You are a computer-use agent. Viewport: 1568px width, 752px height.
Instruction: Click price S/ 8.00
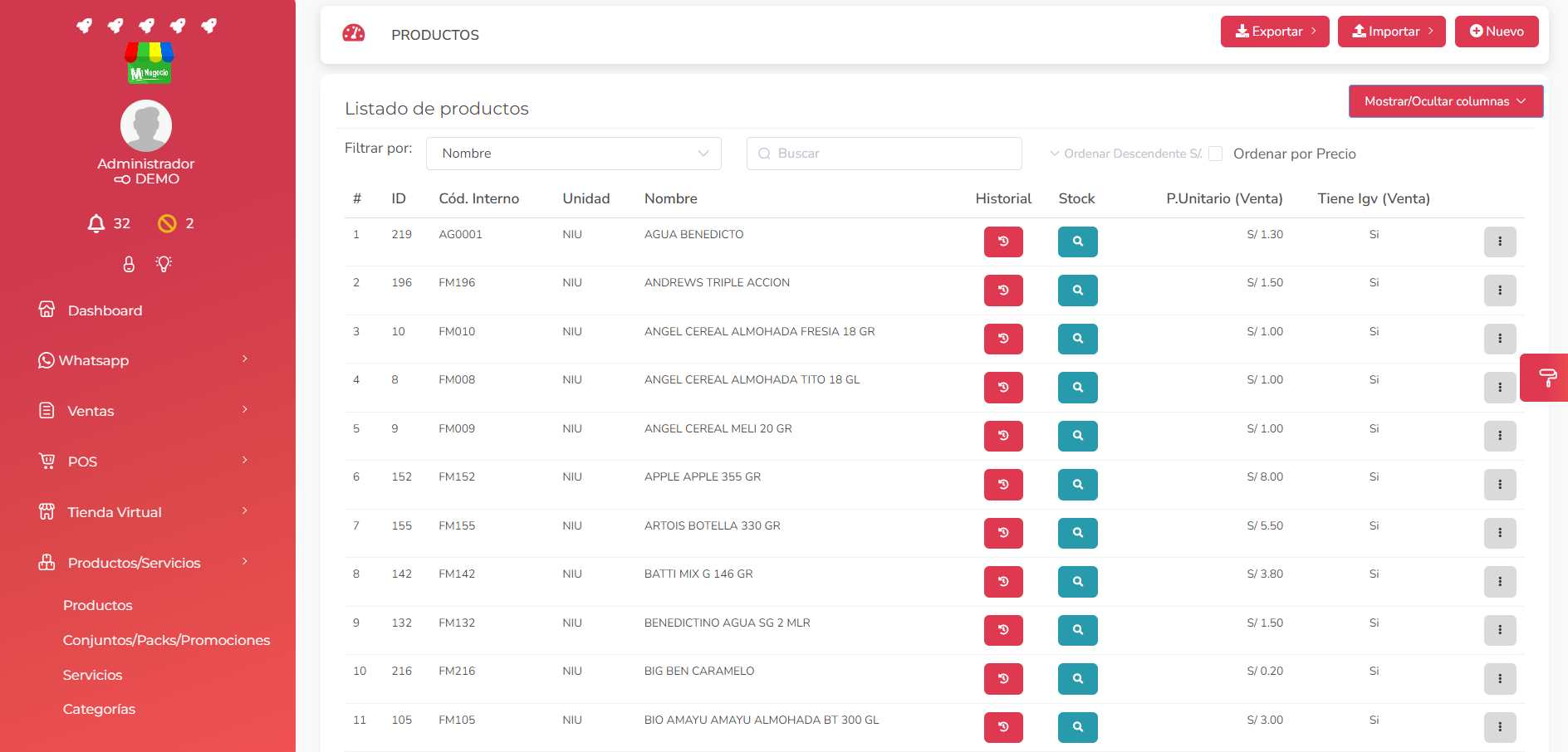tap(1265, 476)
